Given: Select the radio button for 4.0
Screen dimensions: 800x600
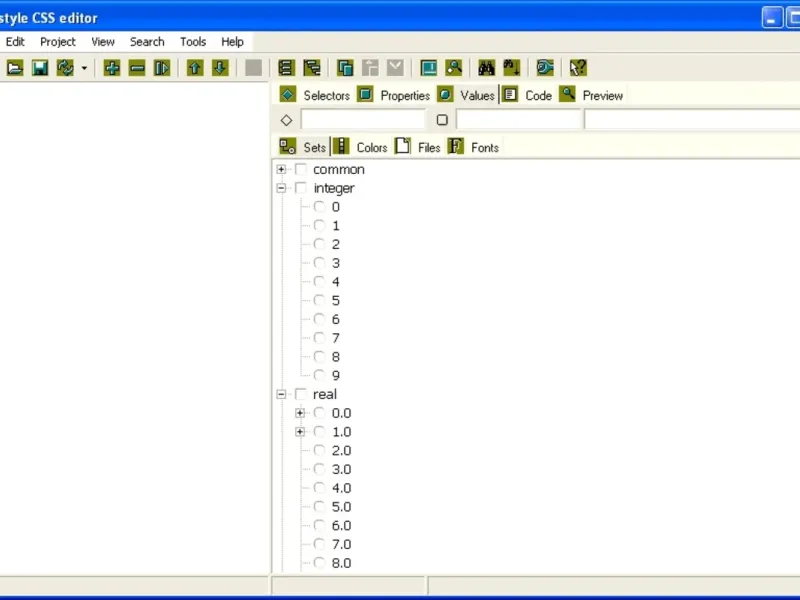Looking at the screenshot, I should 319,488.
